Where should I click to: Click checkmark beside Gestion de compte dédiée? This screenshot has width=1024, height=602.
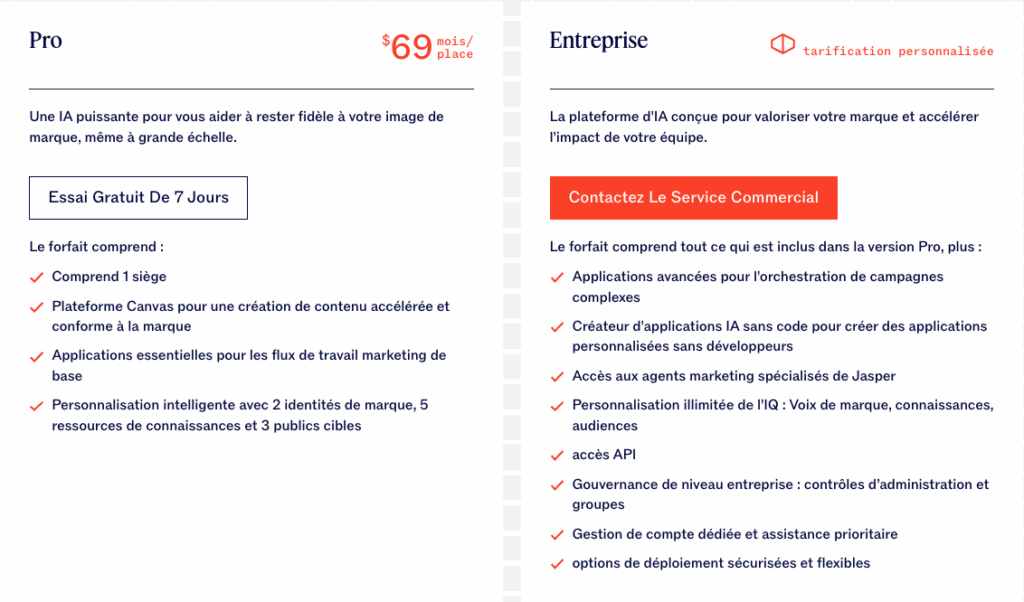557,535
